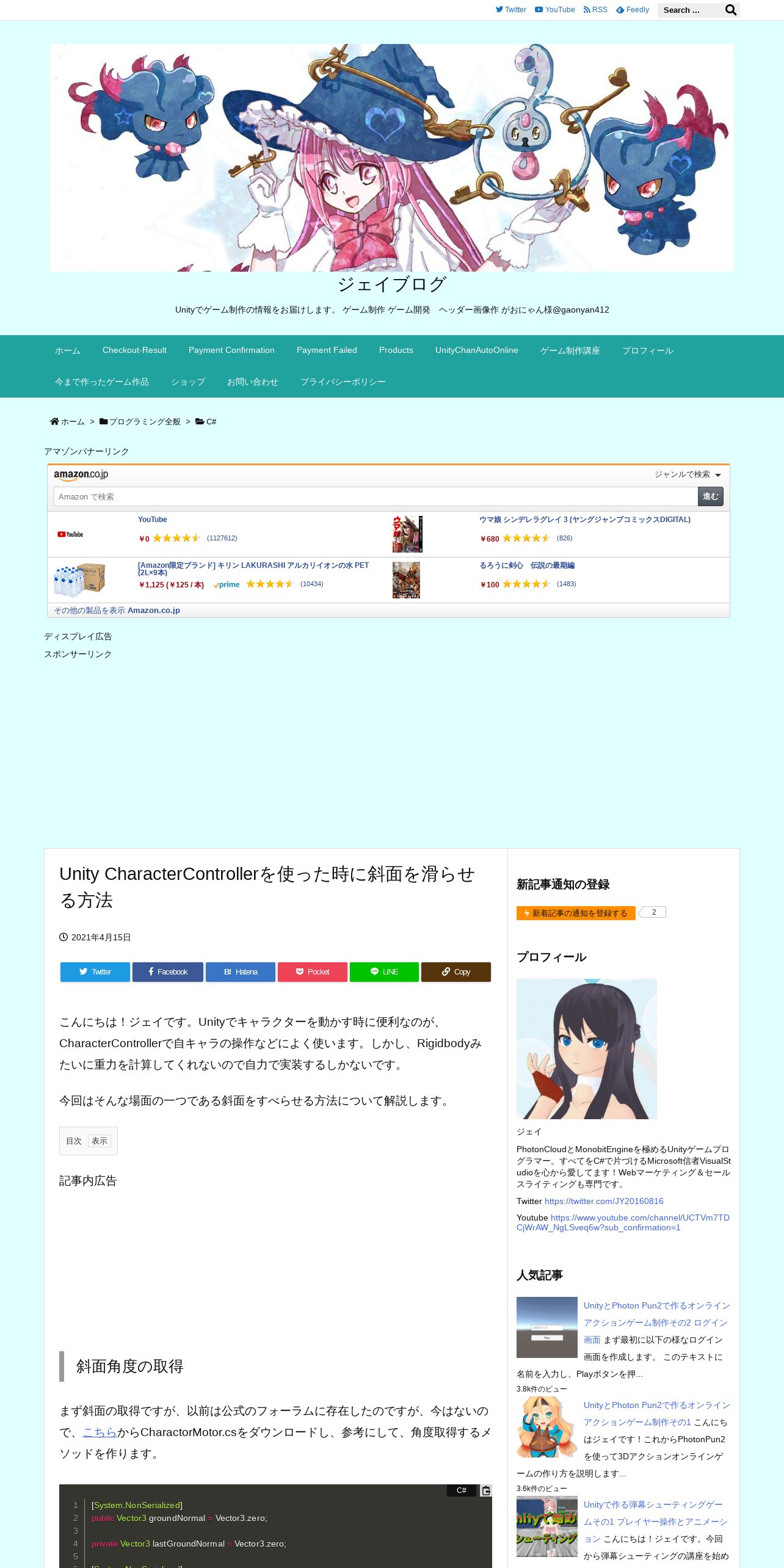
Task: Share article via LINE button
Action: [x=385, y=972]
